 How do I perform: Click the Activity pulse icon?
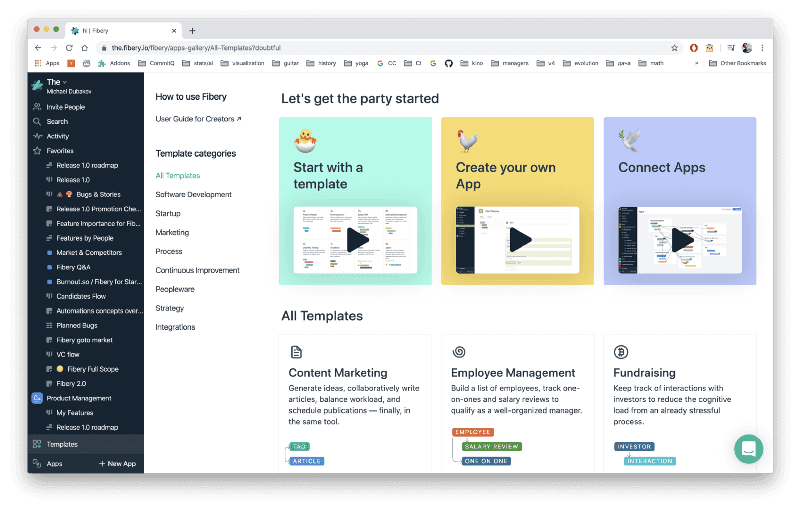[37, 136]
